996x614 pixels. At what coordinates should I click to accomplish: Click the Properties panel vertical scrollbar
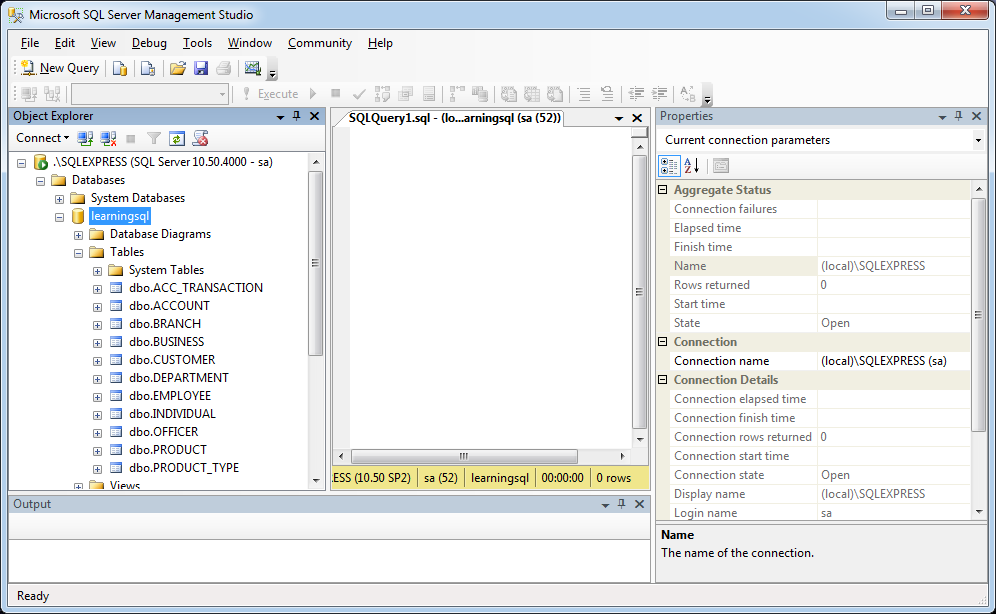[978, 316]
